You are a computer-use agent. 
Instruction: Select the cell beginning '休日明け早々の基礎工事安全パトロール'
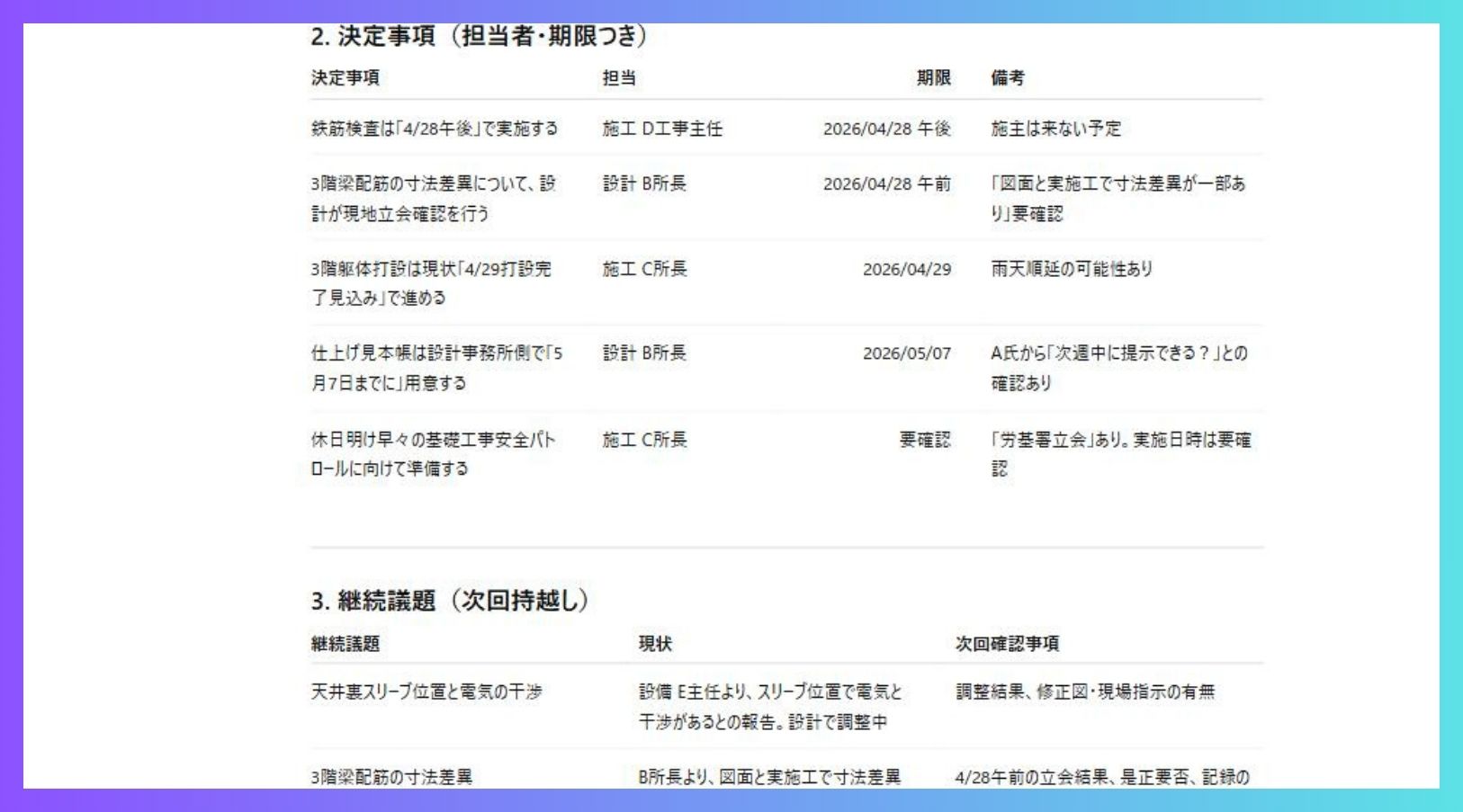point(433,454)
